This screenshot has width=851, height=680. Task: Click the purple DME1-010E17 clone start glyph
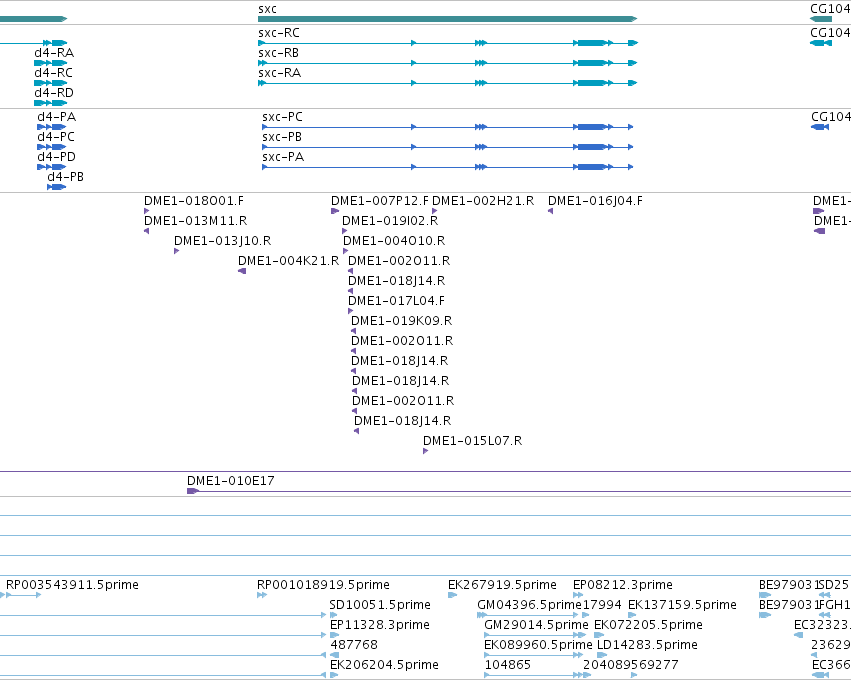(x=193, y=491)
